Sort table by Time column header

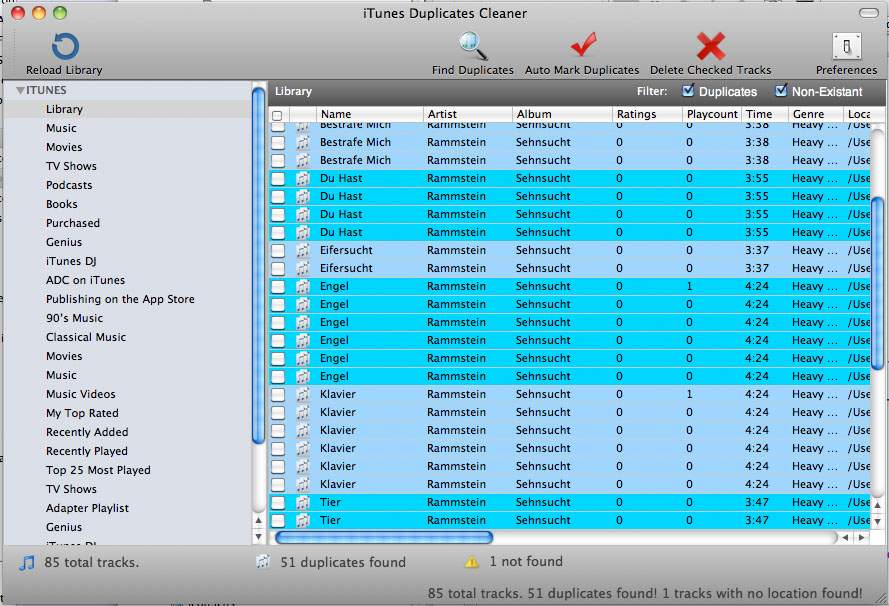[765, 114]
